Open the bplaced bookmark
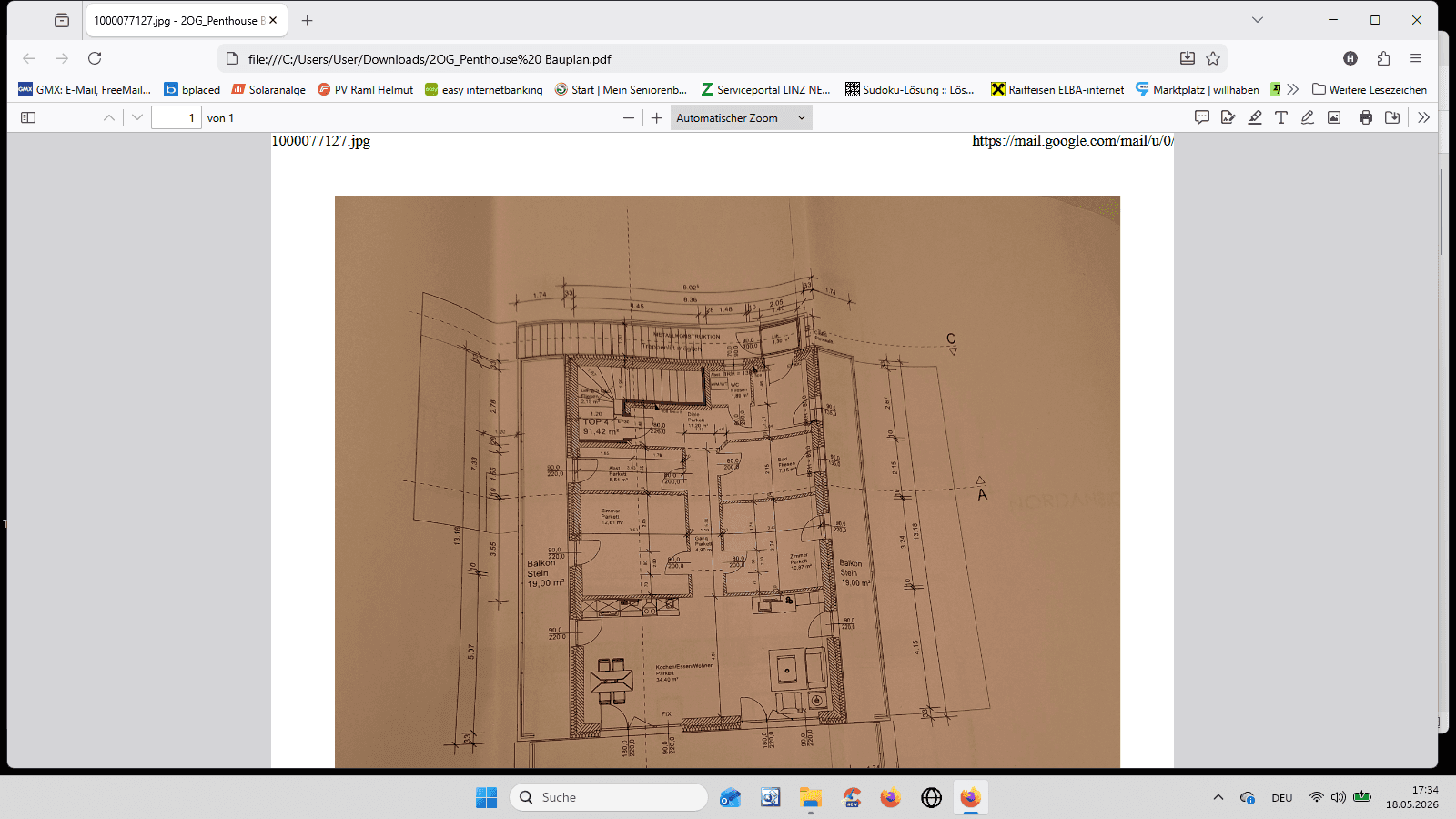The image size is (1456, 819). click(x=193, y=89)
